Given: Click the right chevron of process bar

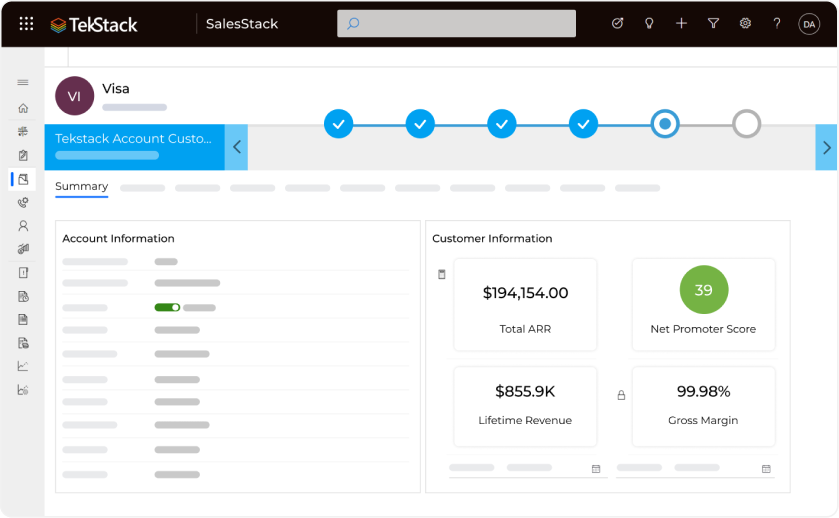Looking at the screenshot, I should [x=826, y=147].
